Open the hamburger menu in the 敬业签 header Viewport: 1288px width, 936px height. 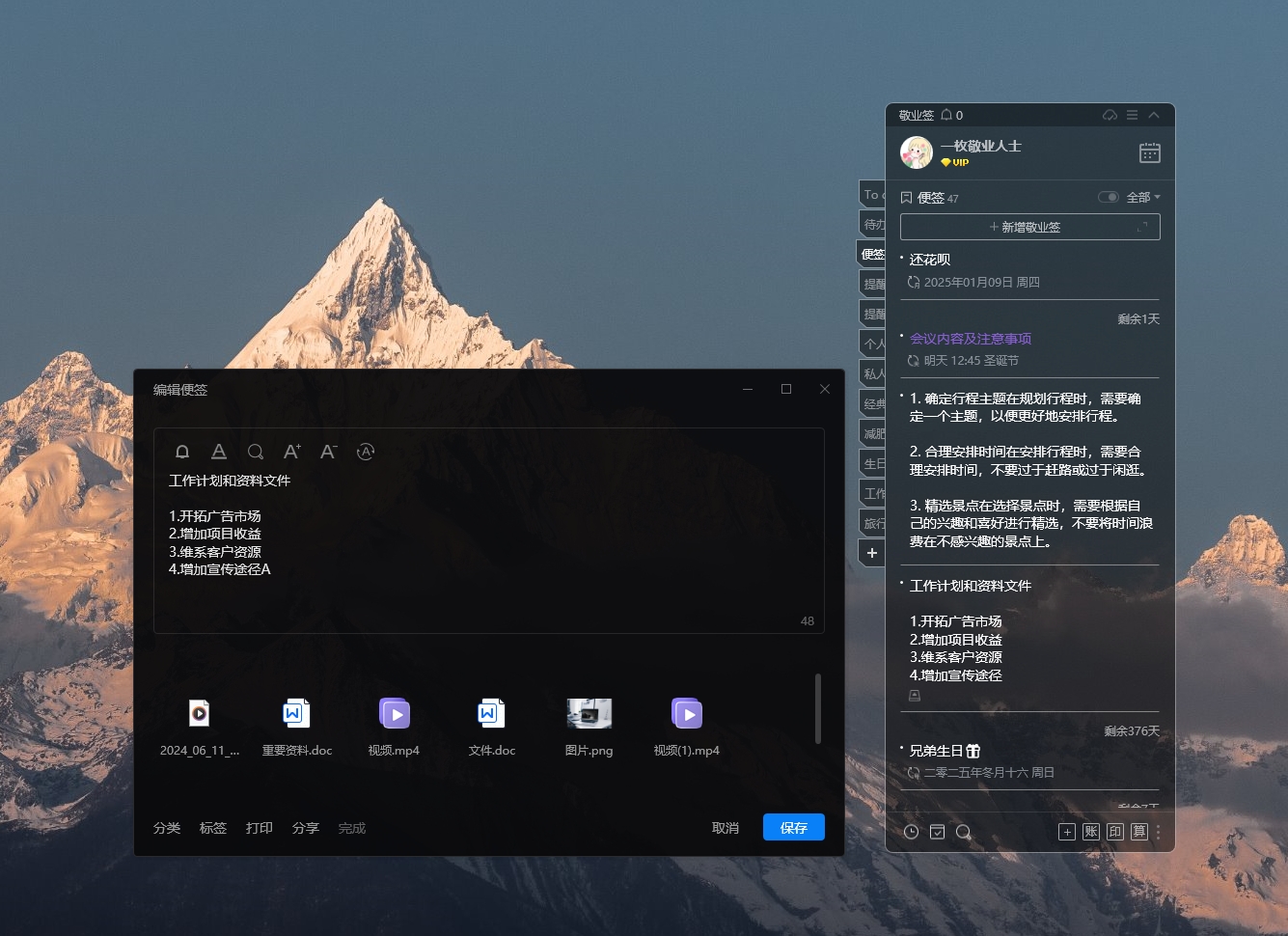point(1132,115)
